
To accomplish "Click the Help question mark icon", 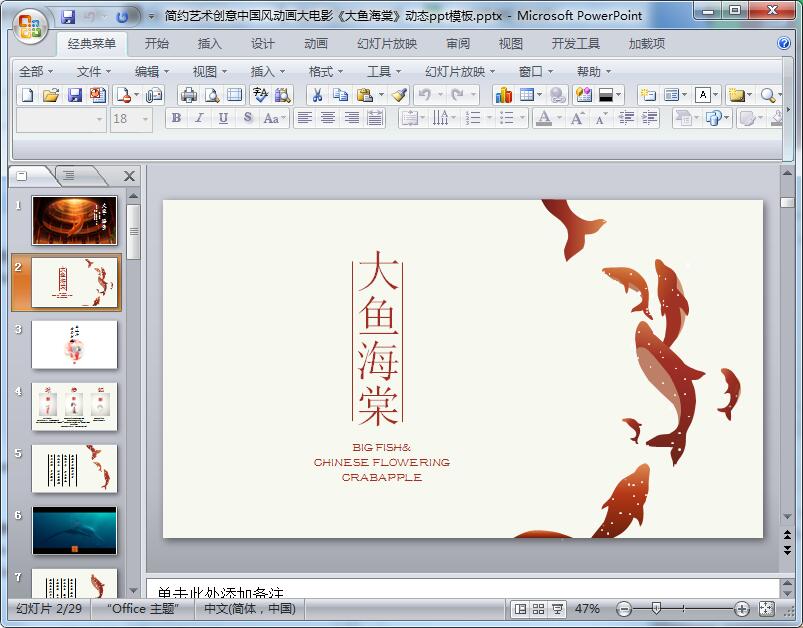I will [x=784, y=43].
